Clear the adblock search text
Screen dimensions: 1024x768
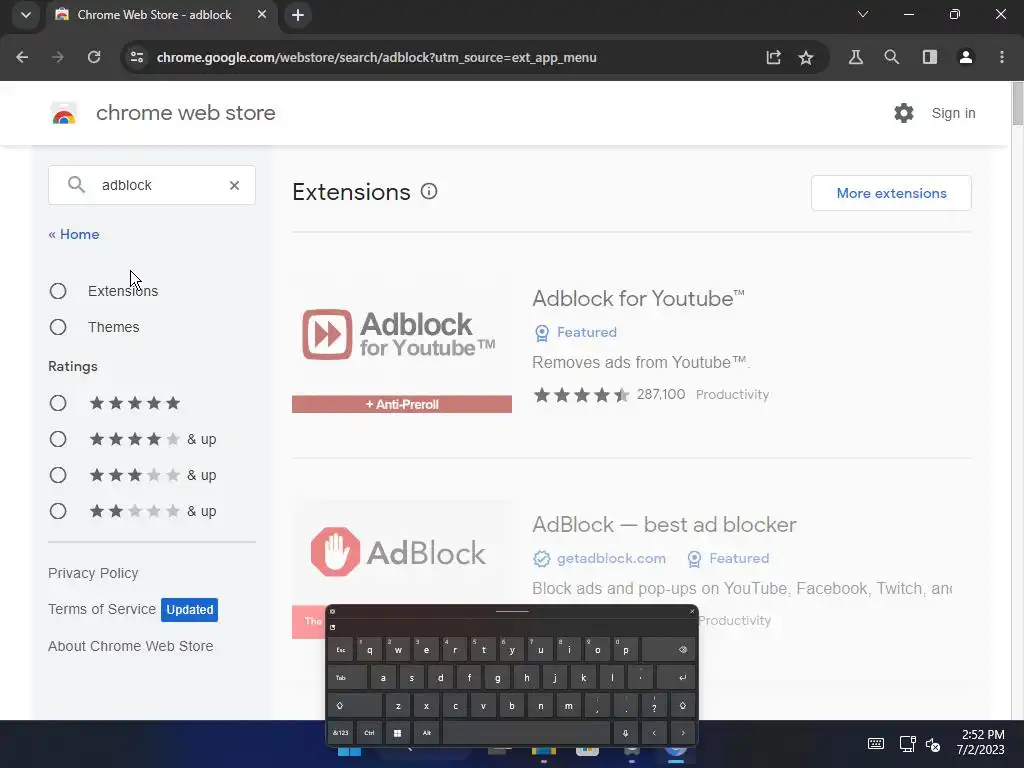234,185
